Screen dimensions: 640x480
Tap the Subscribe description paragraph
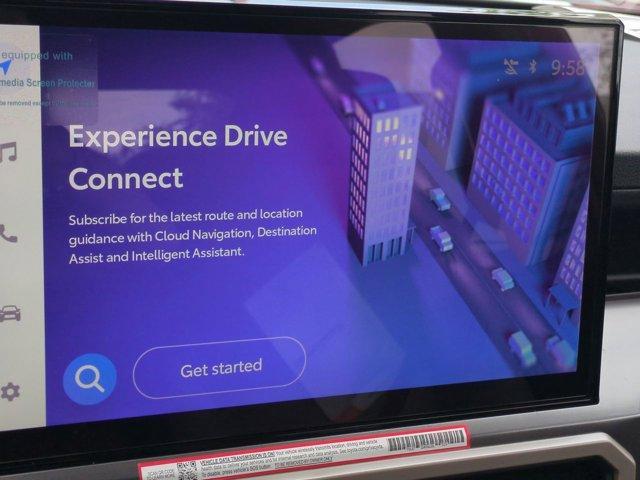[x=193, y=237]
